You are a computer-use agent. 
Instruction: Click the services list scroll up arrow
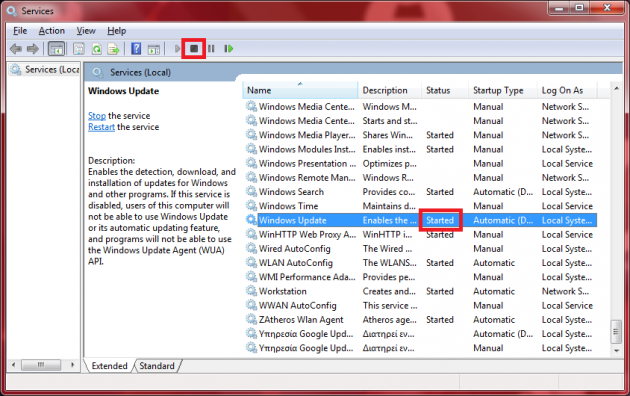[x=616, y=88]
